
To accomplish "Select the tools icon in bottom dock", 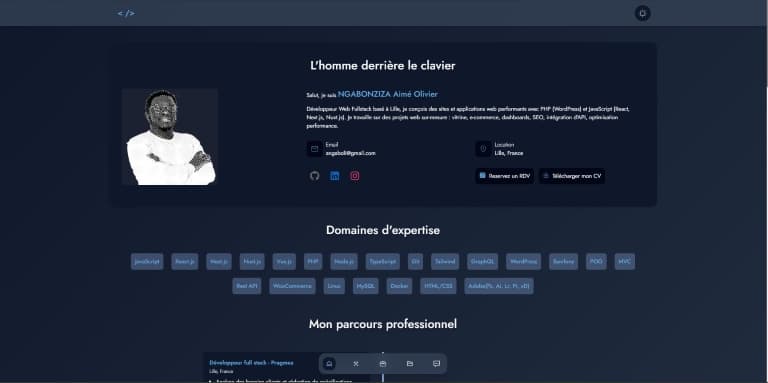I will [356, 364].
